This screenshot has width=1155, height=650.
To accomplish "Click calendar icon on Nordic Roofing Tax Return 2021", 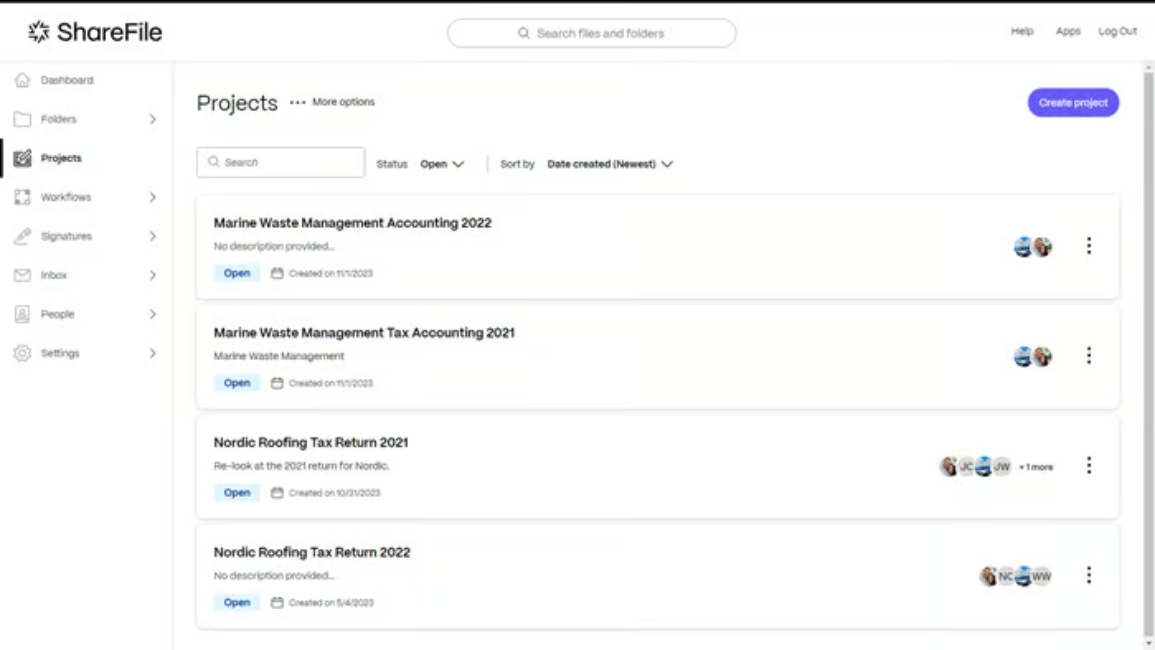I will click(x=277, y=492).
